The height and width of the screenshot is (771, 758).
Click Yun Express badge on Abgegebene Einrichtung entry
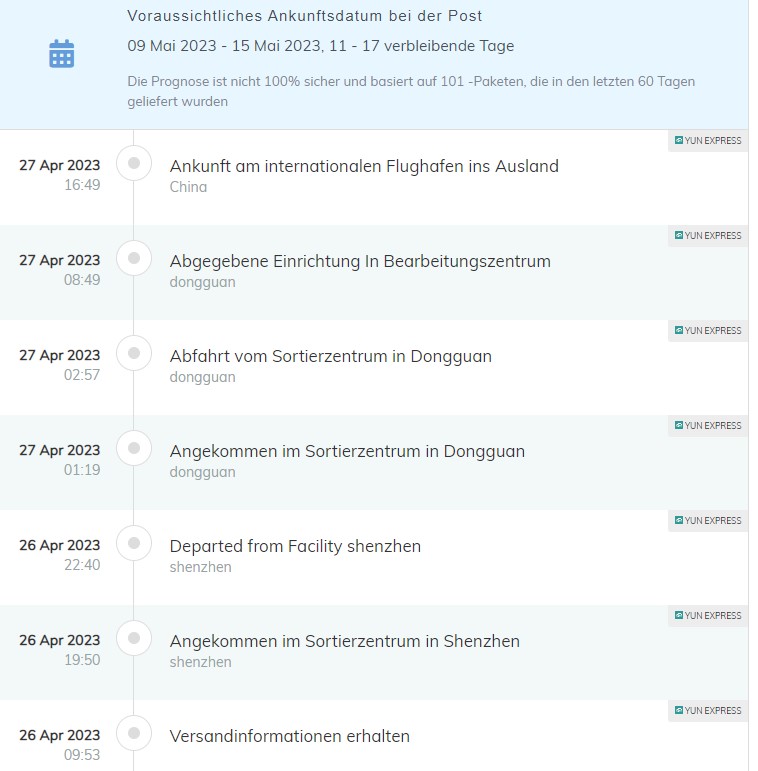pyautogui.click(x=708, y=236)
